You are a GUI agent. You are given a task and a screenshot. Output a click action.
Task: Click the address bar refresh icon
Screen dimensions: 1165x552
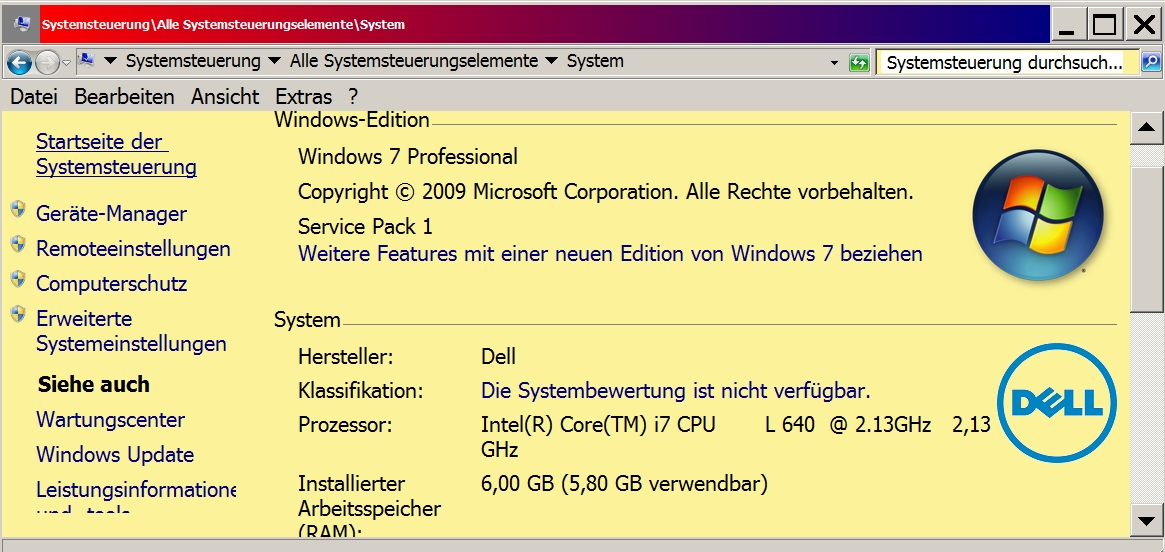(x=858, y=63)
